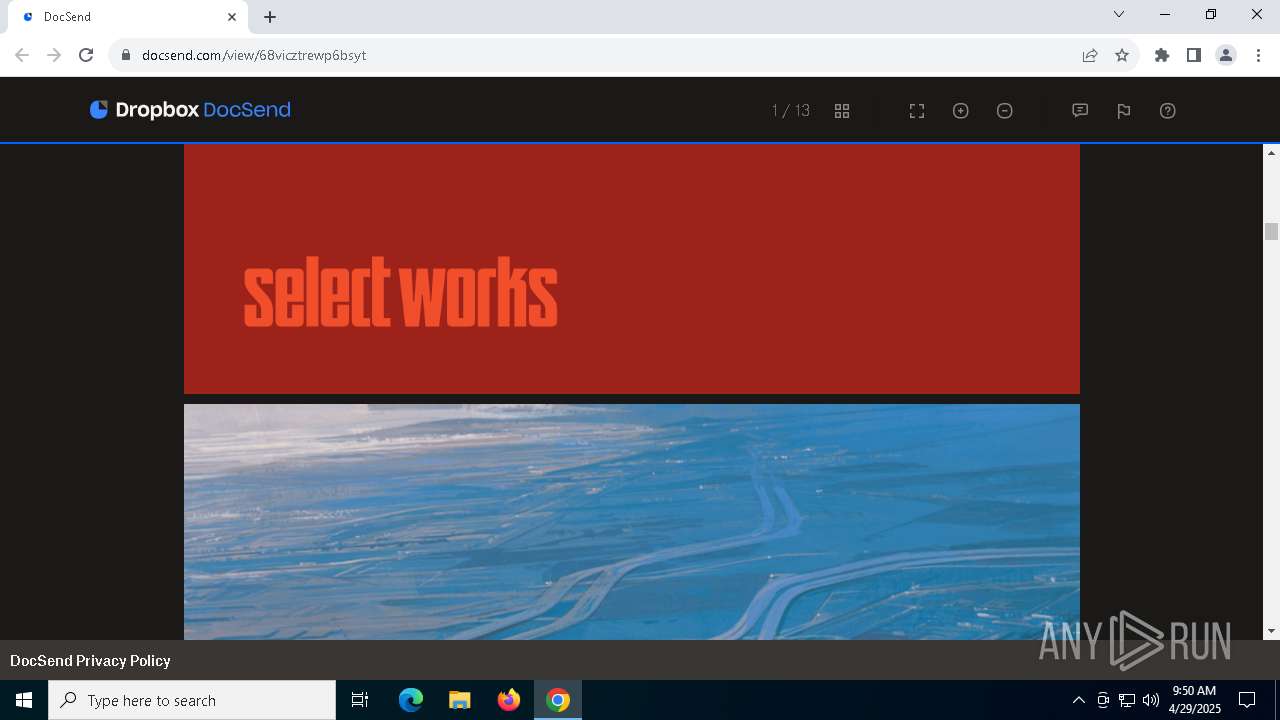
Task: Close the DocSend tab
Action: [x=232, y=17]
